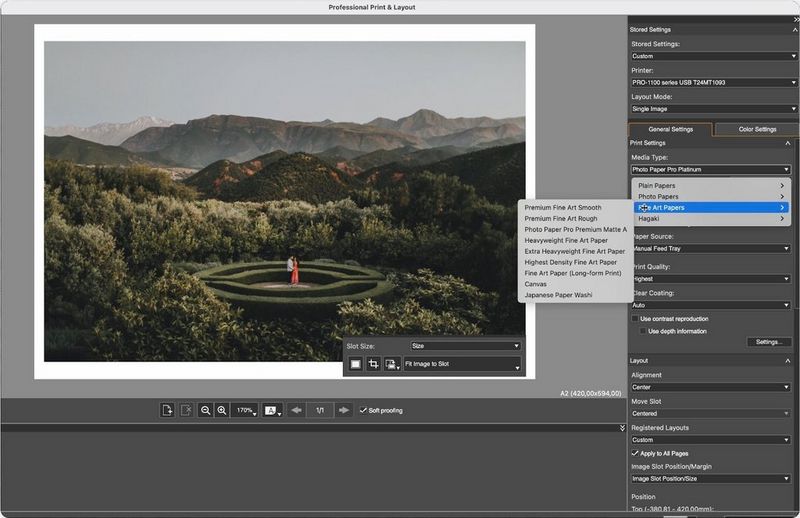The width and height of the screenshot is (800, 518).
Task: Open the image placement icon dropdown beside crop
Action: click(x=391, y=365)
